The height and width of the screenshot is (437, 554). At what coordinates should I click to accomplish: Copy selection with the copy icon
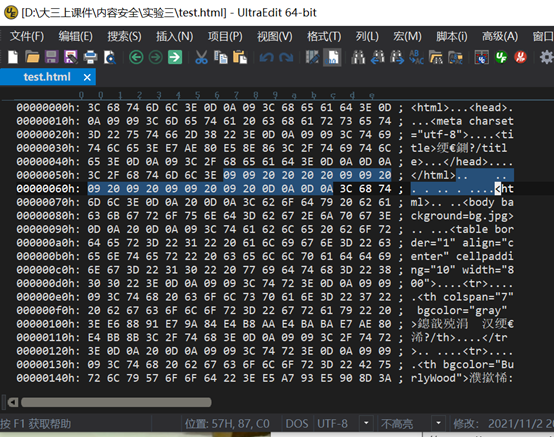pyautogui.click(x=221, y=57)
